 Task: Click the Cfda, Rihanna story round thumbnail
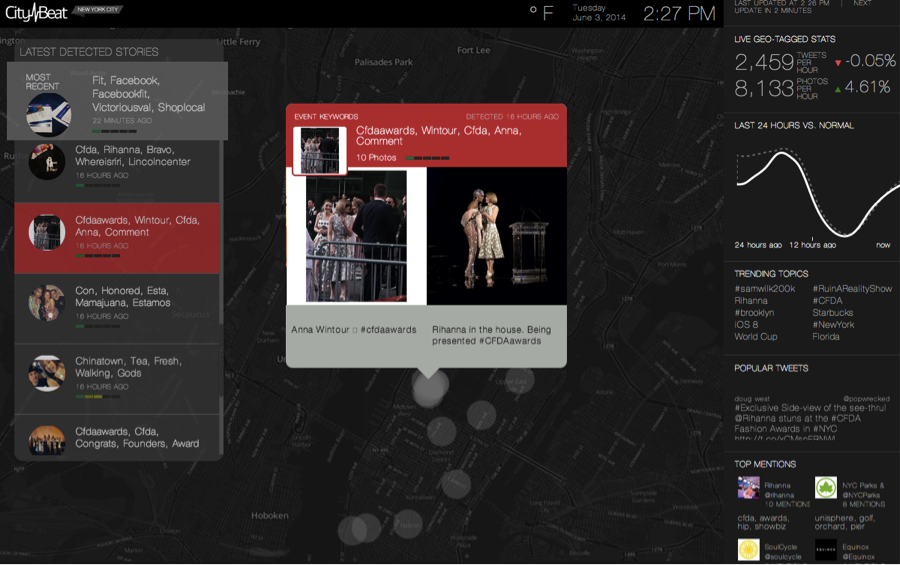click(x=47, y=162)
